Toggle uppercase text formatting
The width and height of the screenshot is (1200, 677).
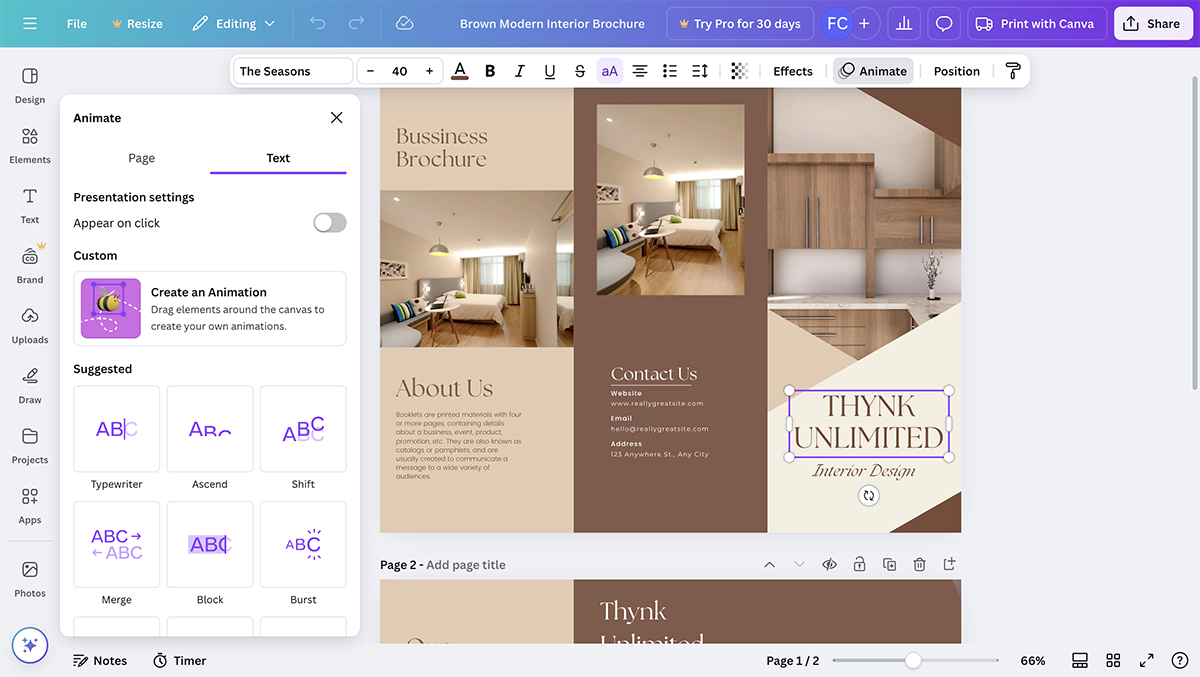(610, 71)
